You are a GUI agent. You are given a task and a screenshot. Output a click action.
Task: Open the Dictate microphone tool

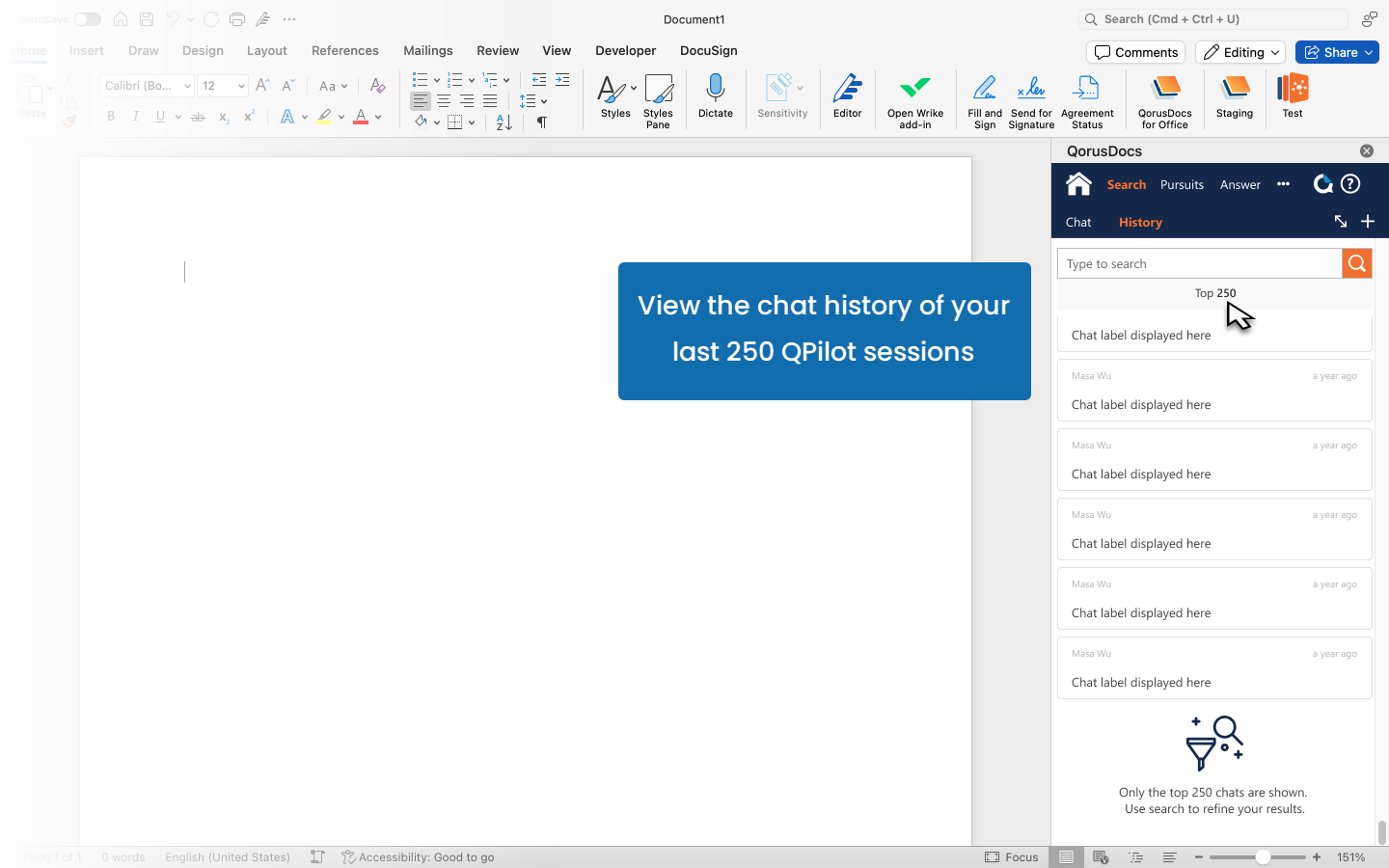(715, 97)
